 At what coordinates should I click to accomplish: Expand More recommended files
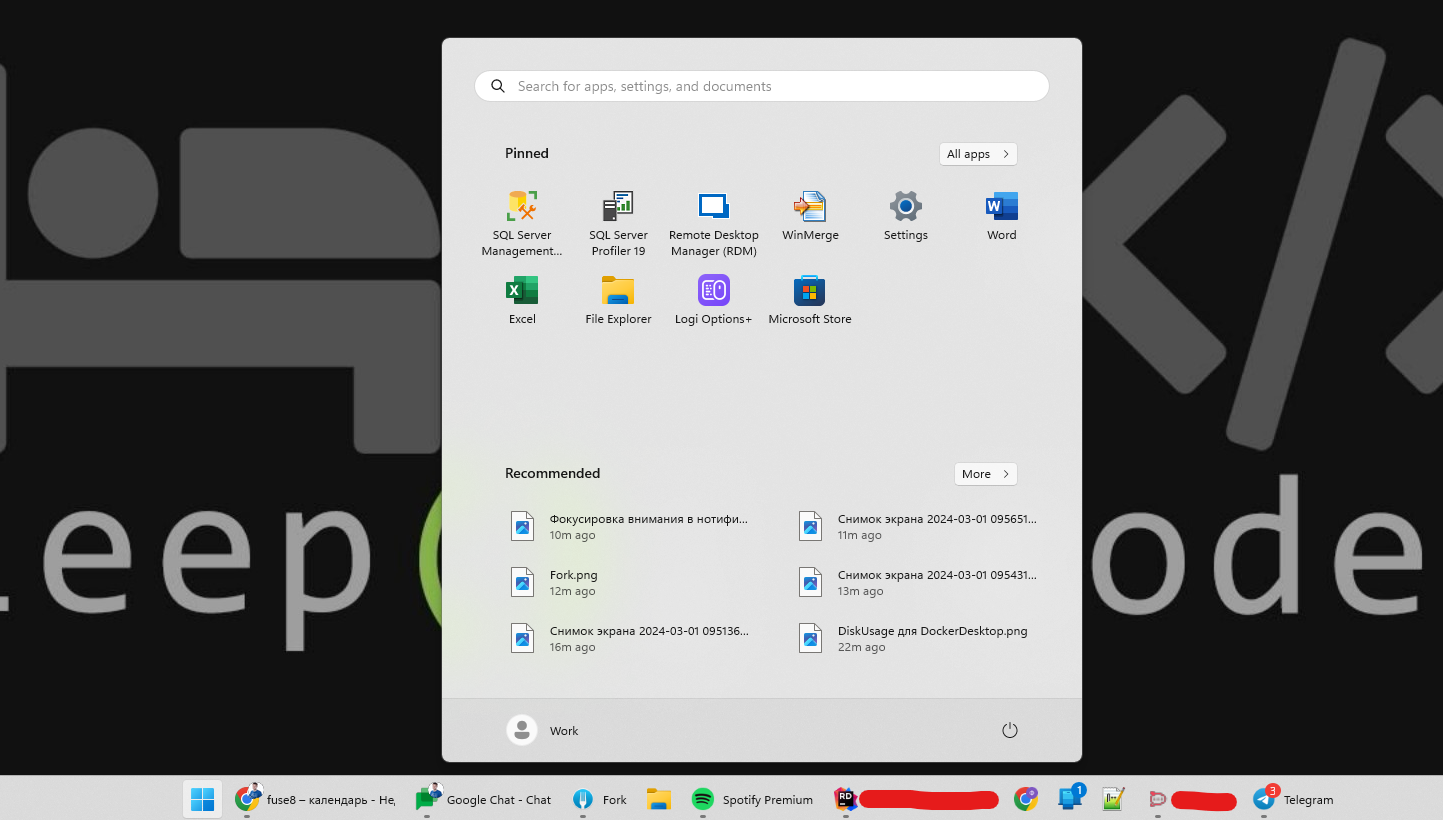(985, 474)
